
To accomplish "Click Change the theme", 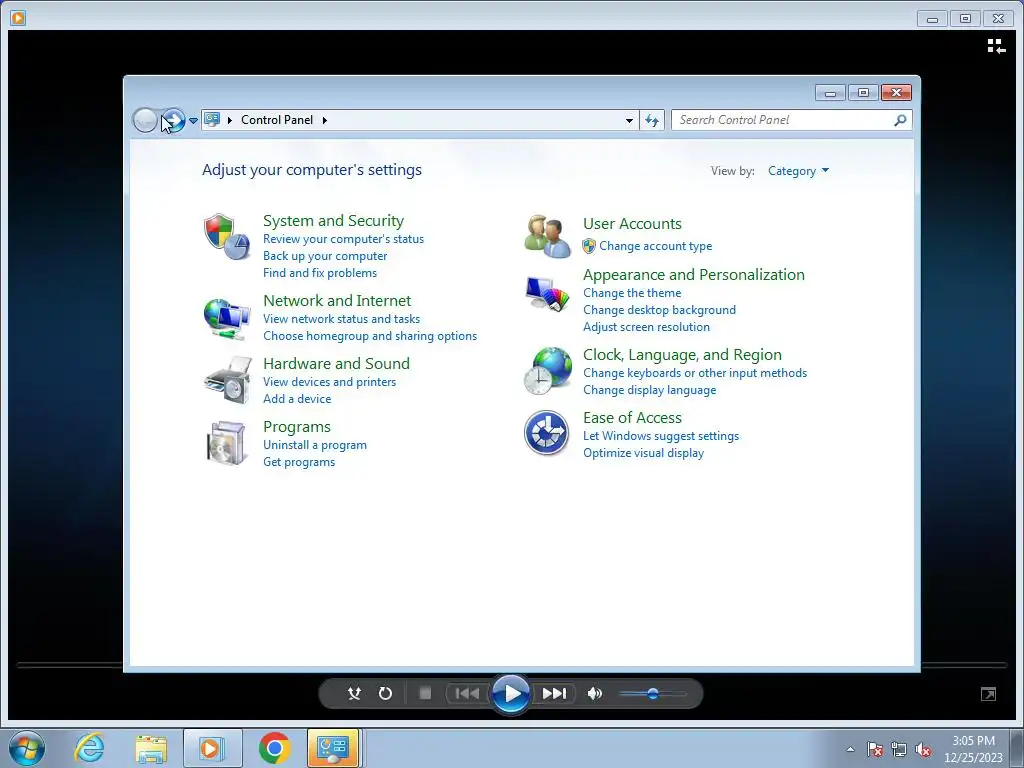I will (632, 293).
